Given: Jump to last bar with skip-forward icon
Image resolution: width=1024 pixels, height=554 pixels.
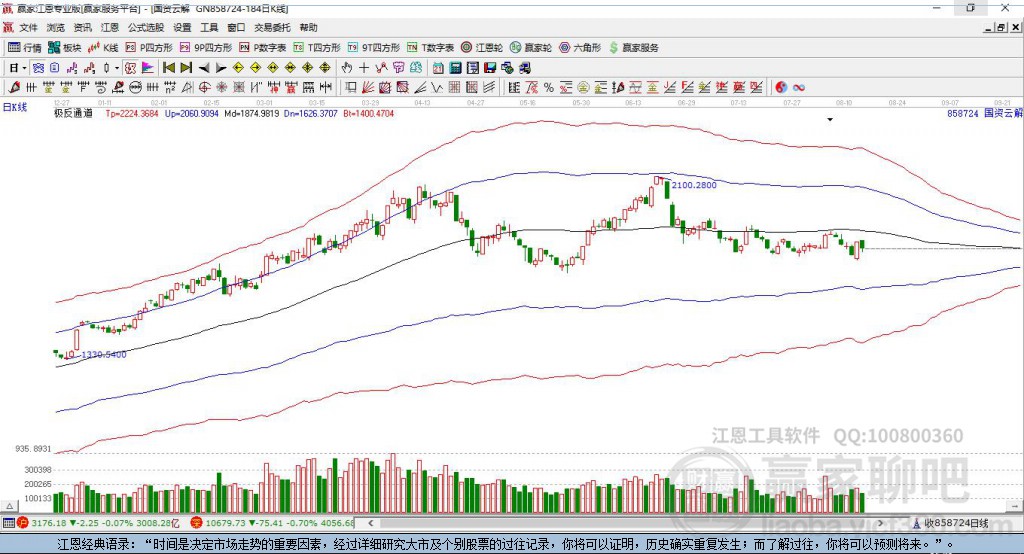Looking at the screenshot, I should click(186, 68).
